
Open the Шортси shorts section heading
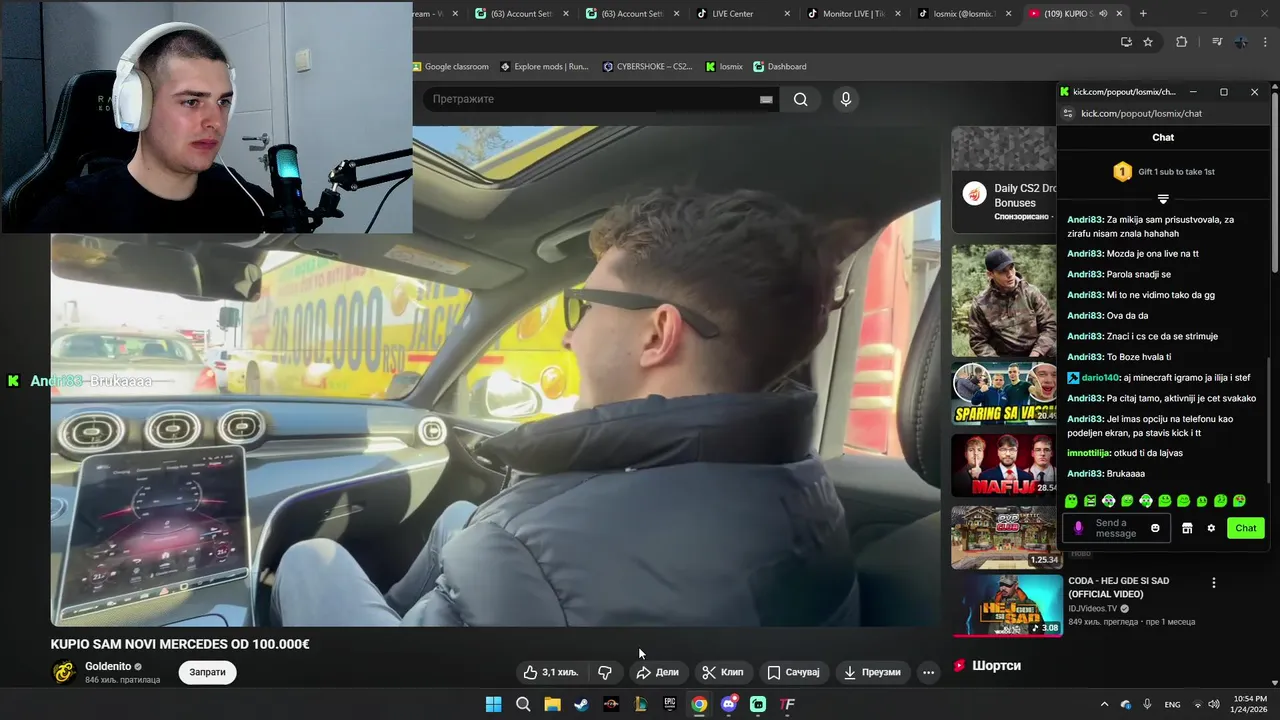pyautogui.click(x=996, y=665)
